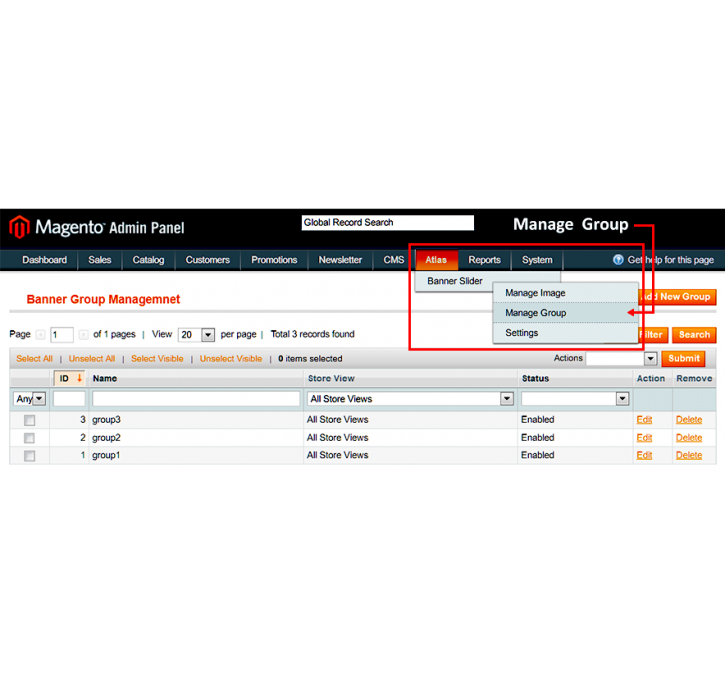Click Get help for this page link
Viewport: 725px width, 680px height.
[670, 260]
